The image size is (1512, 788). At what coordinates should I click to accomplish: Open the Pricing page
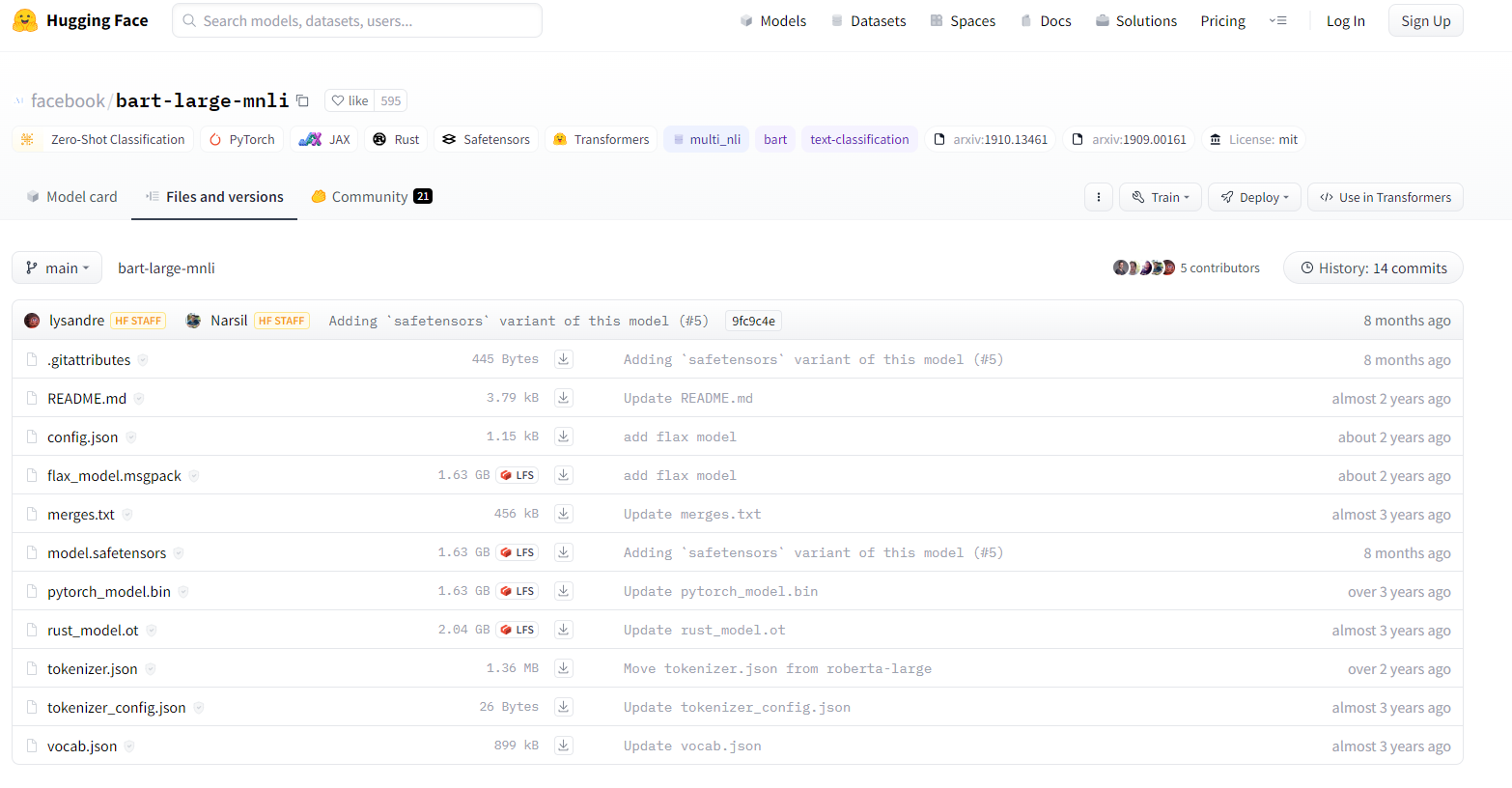tap(1222, 20)
